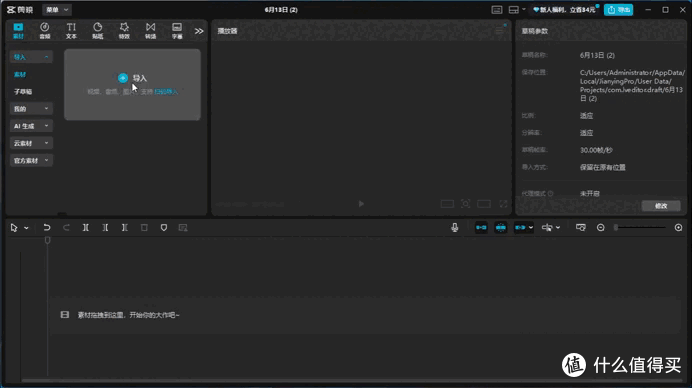Open the linkage options dropdown arrow
This screenshot has height=388, width=692.
(x=531, y=227)
